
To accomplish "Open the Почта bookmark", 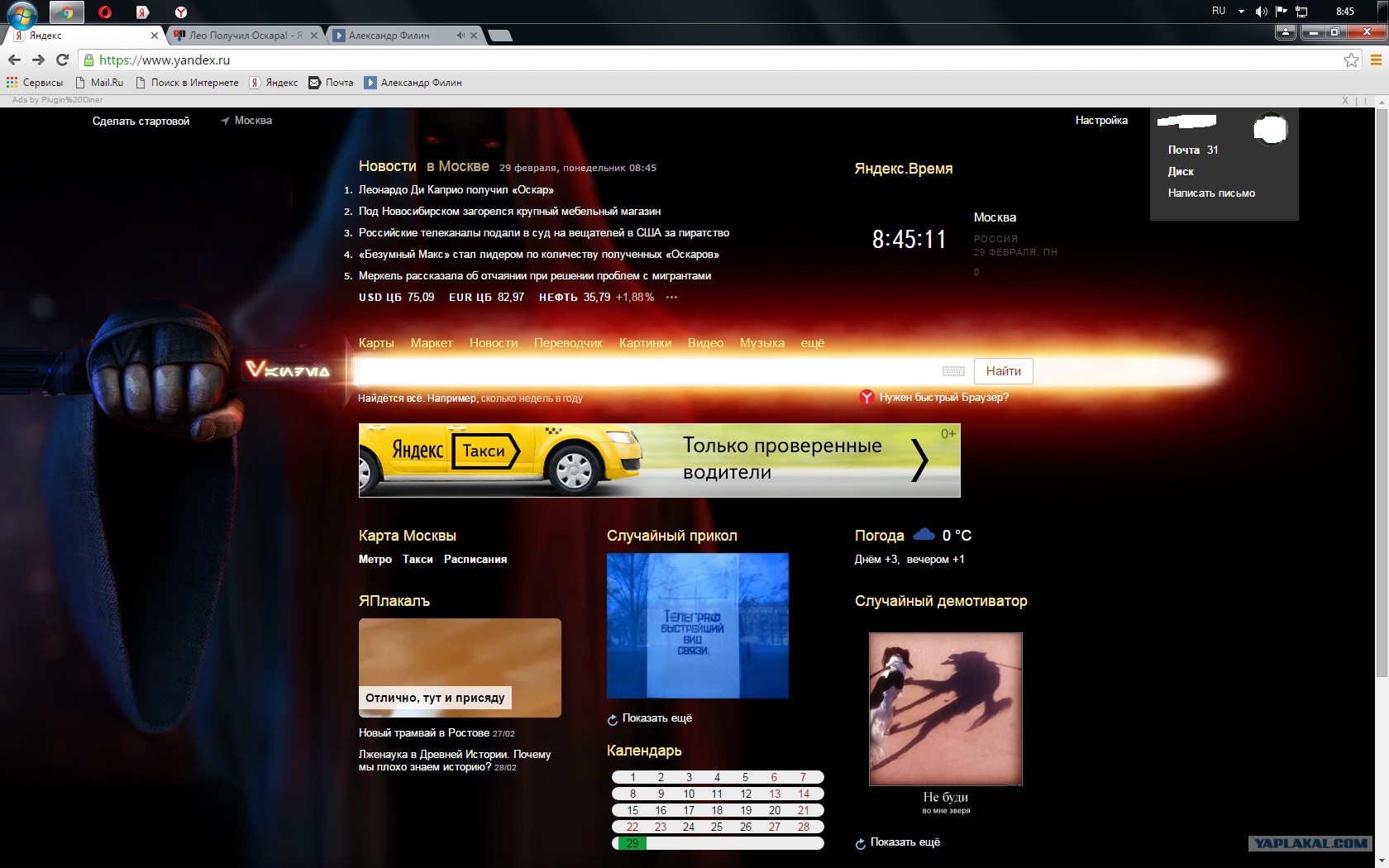I will click(x=331, y=83).
